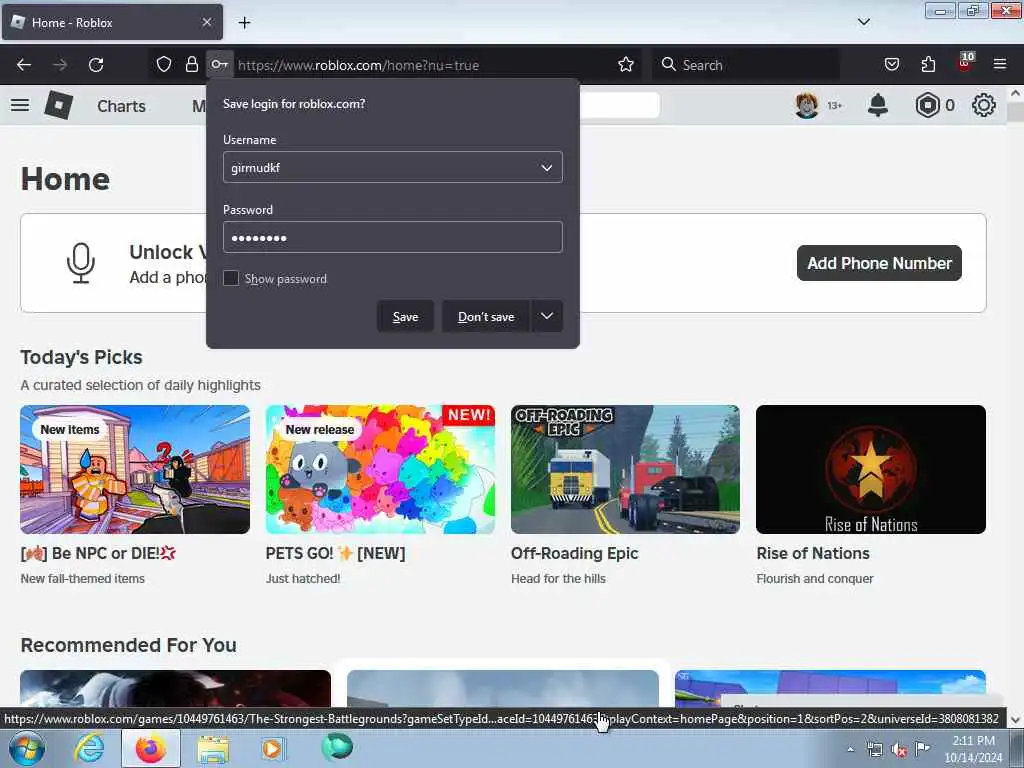The width and height of the screenshot is (1024, 768).
Task: Click the Off-Roading Epic thumbnail
Action: [x=626, y=470]
